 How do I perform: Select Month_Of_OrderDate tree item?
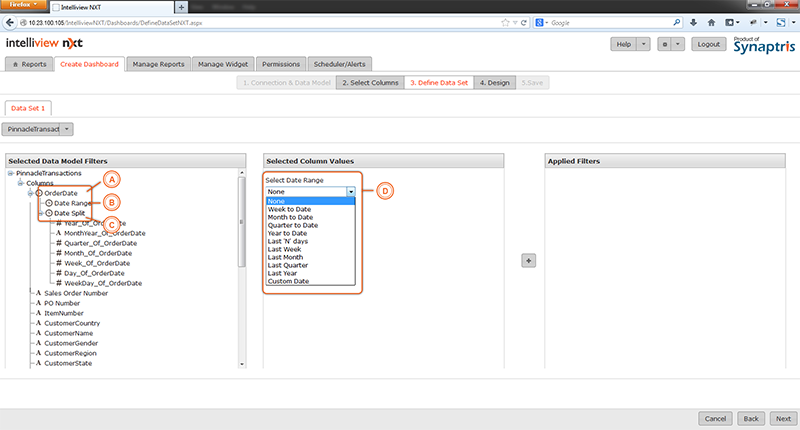[98, 254]
